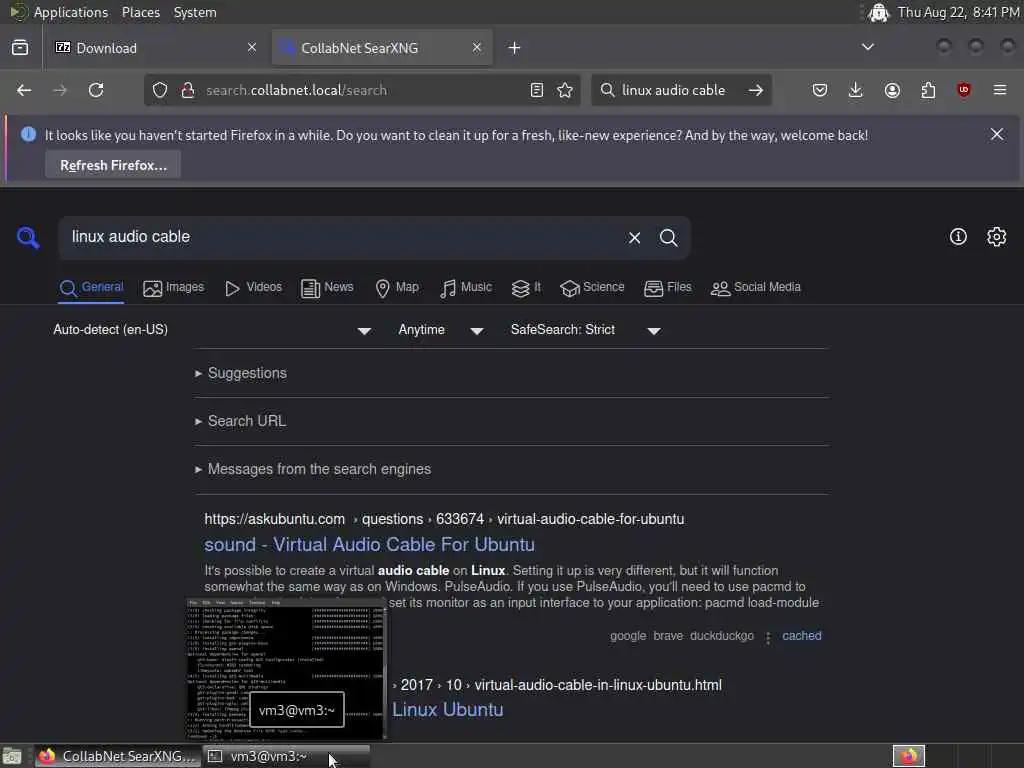The height and width of the screenshot is (768, 1024).
Task: Run search with the magnifier button
Action: 669,238
